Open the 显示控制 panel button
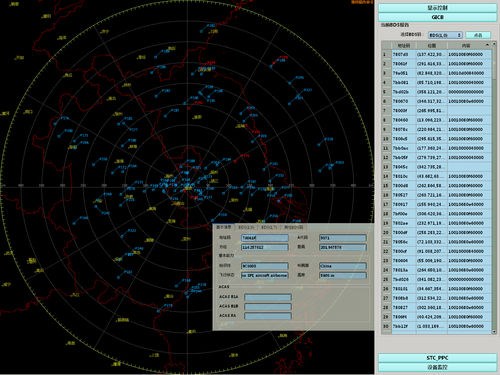Screen dimensions: 500x375 437,8
